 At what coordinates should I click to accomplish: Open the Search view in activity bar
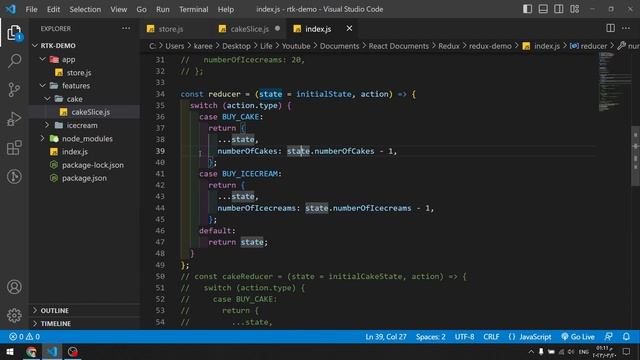point(14,61)
